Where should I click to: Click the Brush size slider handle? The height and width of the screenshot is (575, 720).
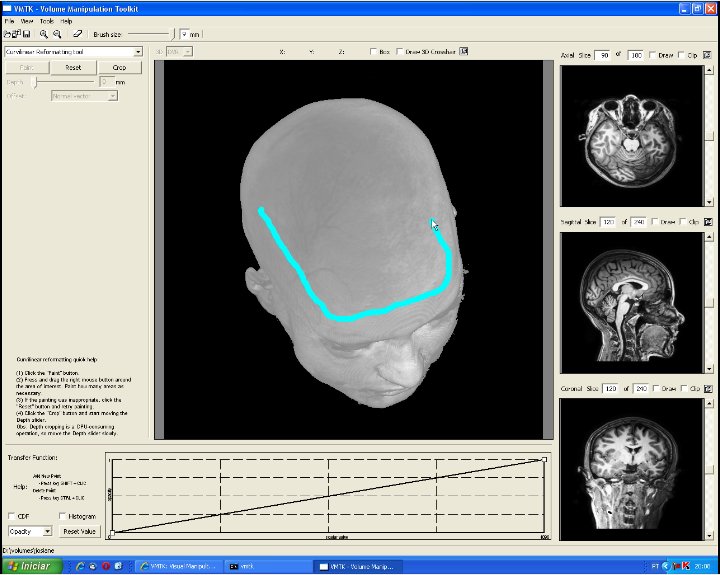click(x=172, y=34)
